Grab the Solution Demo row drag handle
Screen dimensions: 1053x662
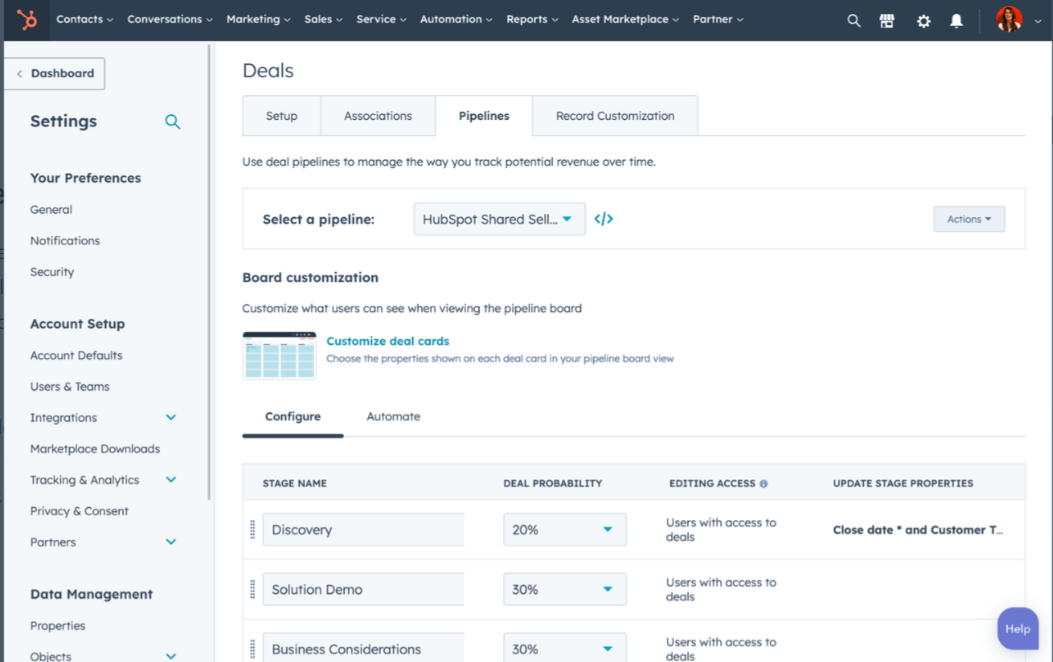coord(253,589)
